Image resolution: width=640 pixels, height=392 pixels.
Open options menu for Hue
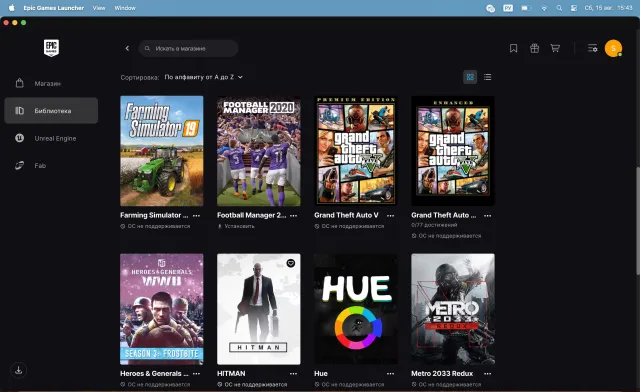[x=391, y=374]
